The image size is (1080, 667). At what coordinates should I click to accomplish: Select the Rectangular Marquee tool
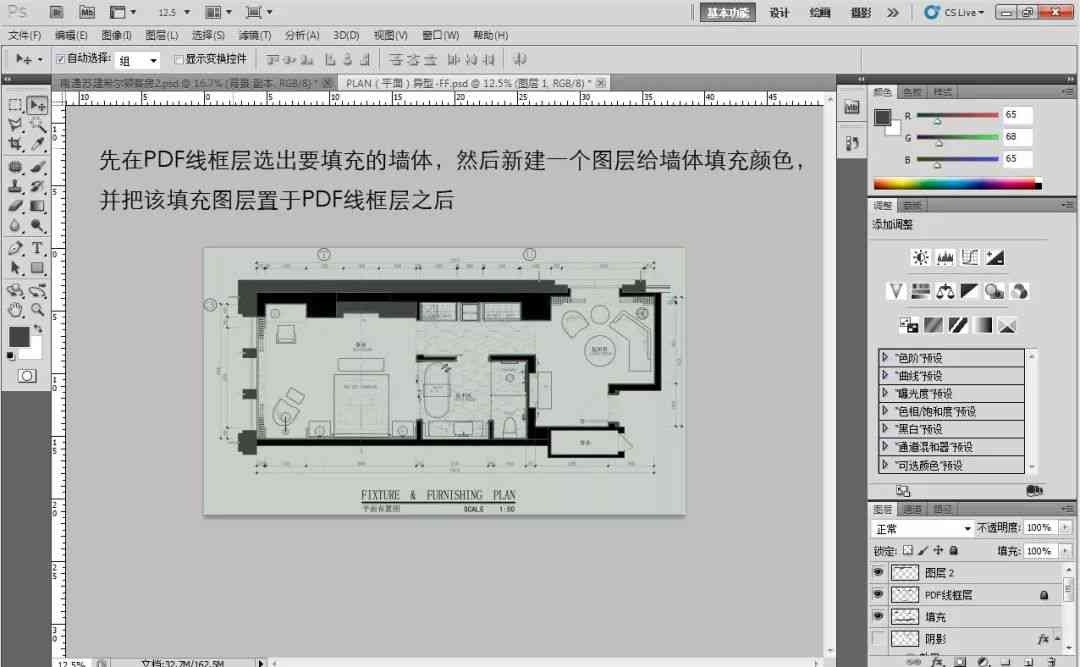click(15, 105)
